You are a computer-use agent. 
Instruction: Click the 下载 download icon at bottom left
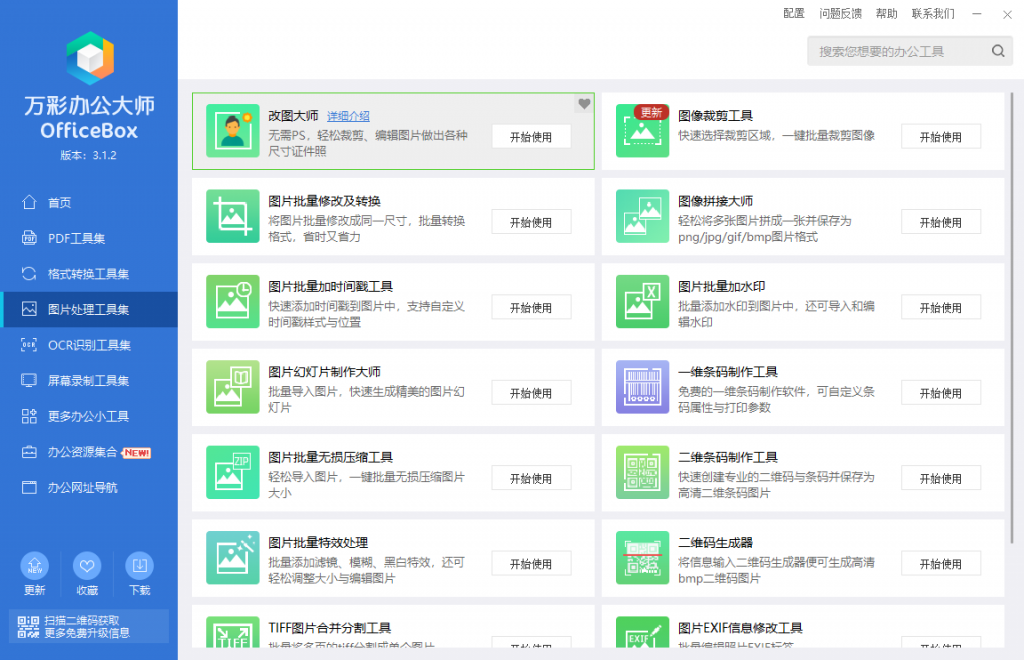point(140,567)
